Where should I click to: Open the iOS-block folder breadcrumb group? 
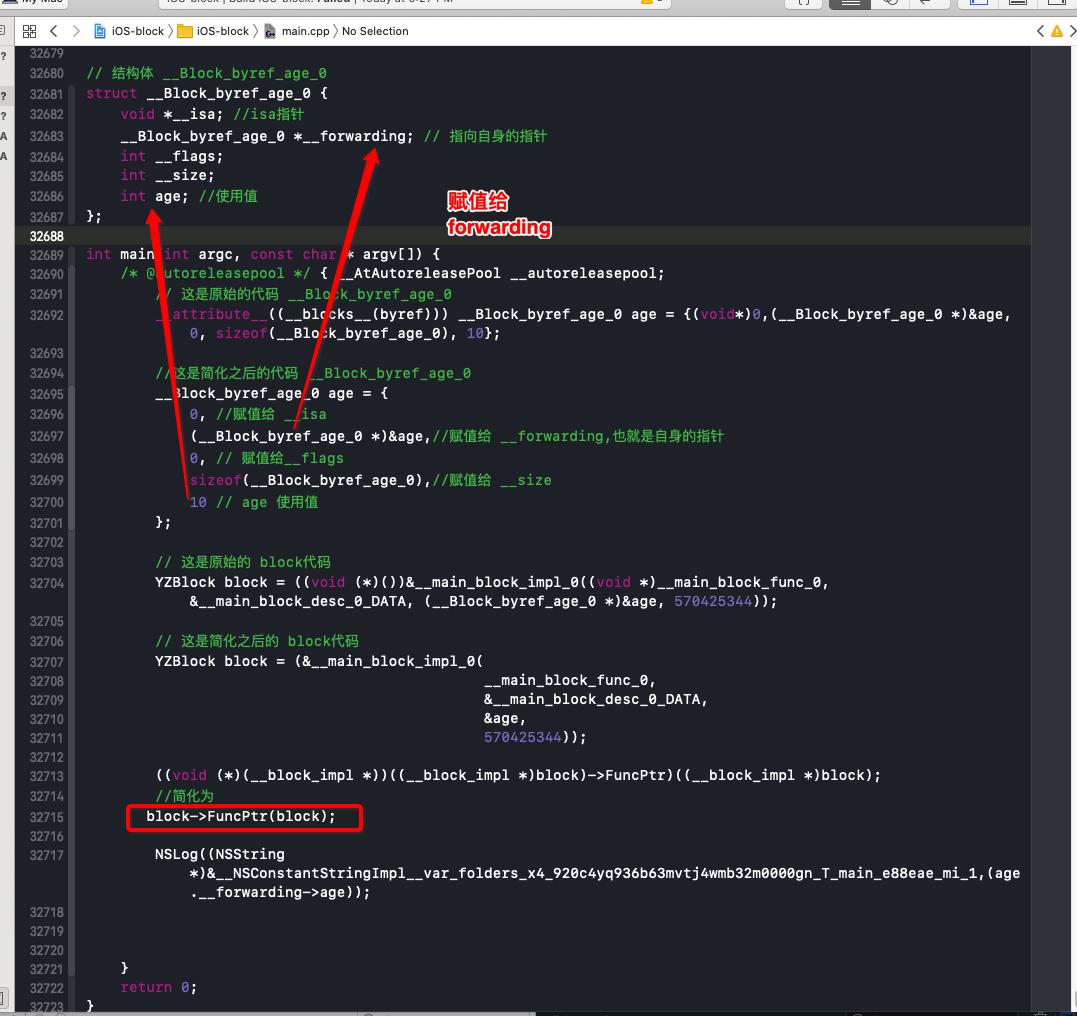(x=214, y=31)
